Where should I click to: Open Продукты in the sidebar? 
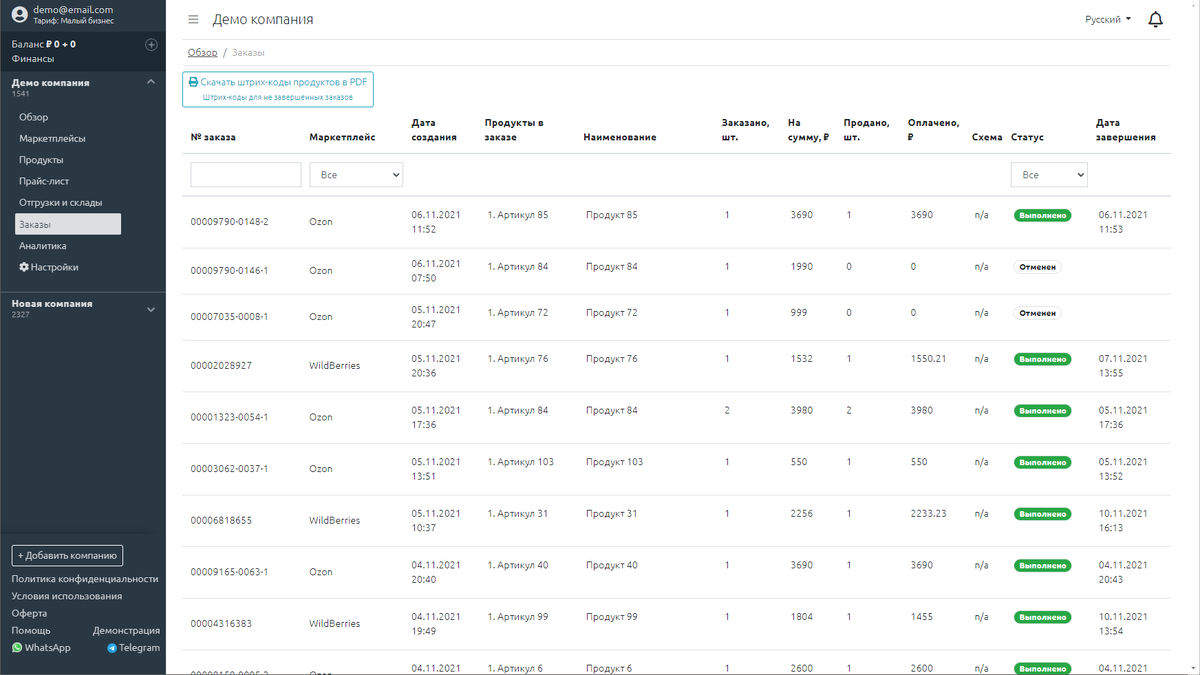(41, 160)
